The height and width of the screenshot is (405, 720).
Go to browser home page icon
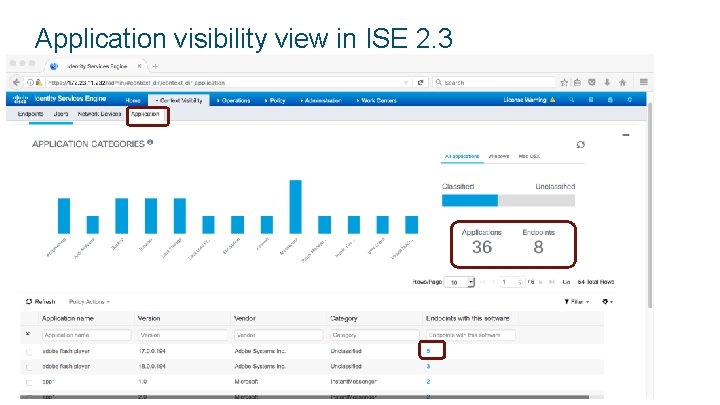622,82
